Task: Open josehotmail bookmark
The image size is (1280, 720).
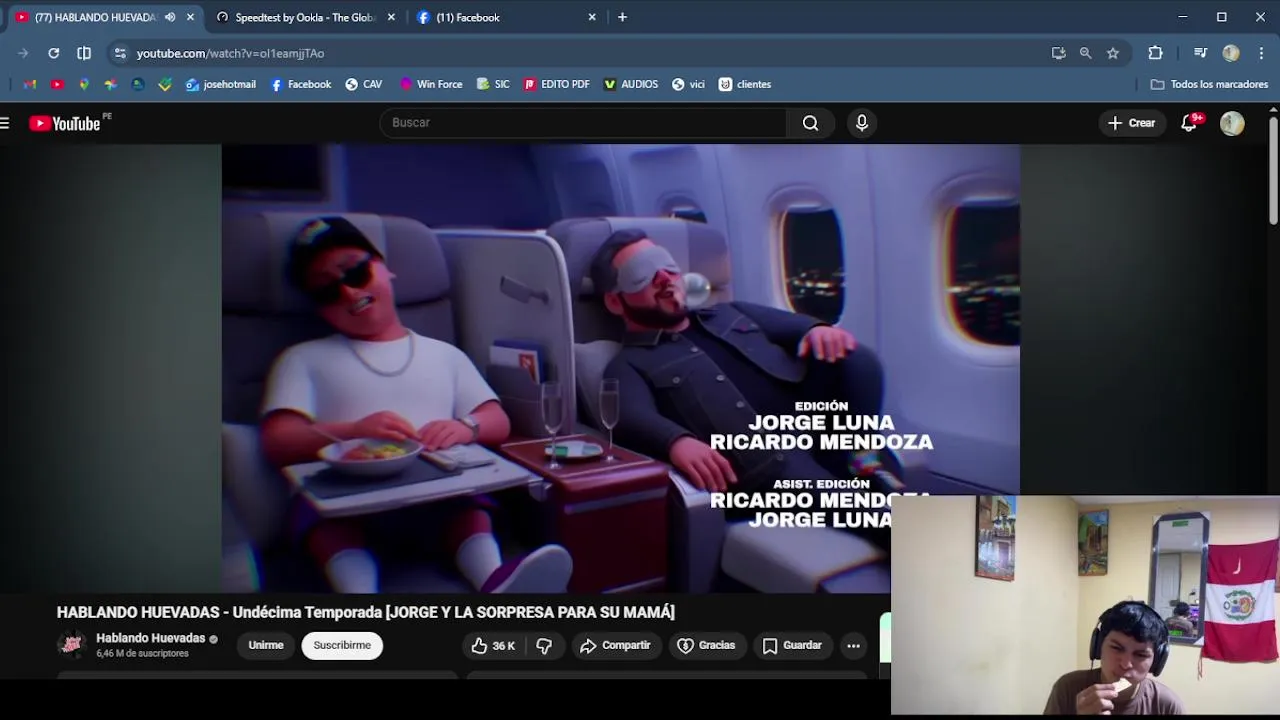Action: pos(221,84)
